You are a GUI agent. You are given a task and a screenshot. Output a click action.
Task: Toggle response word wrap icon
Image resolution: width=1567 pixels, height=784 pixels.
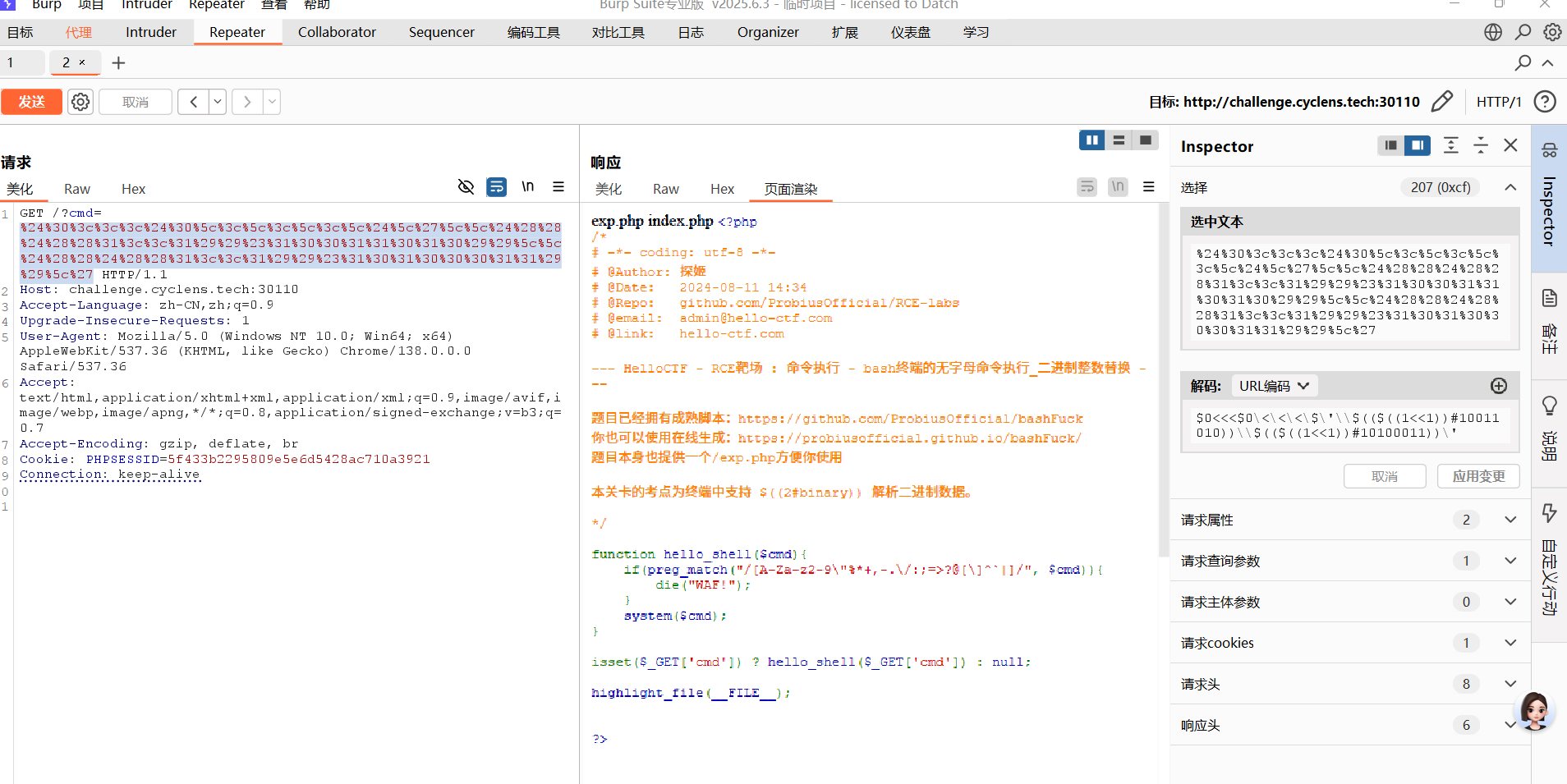[1087, 187]
